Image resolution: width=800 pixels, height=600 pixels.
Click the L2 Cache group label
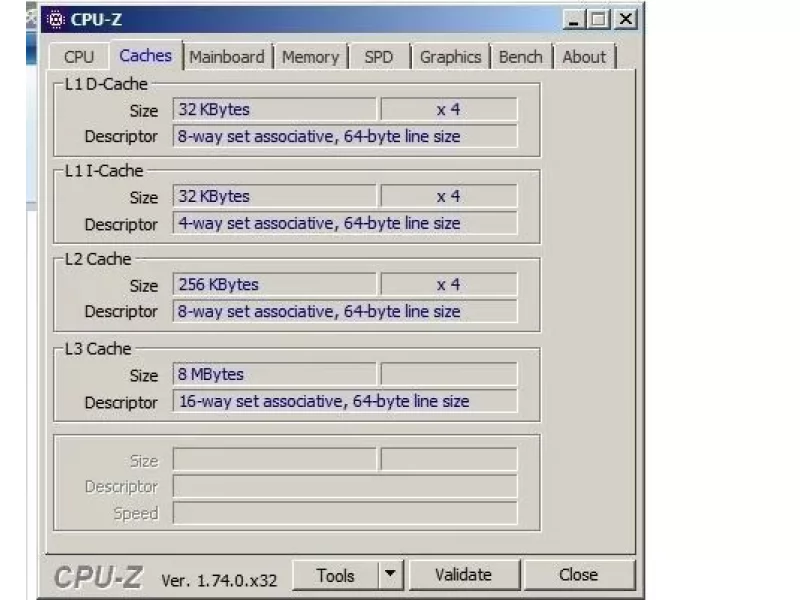point(98,259)
